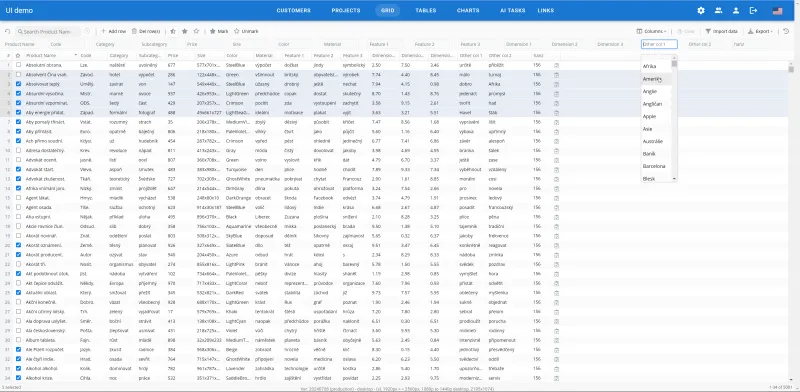Toggle the checkbox for row 31 Ale Plzeň rozpačet
This screenshot has height=392, width=800.
18,350
